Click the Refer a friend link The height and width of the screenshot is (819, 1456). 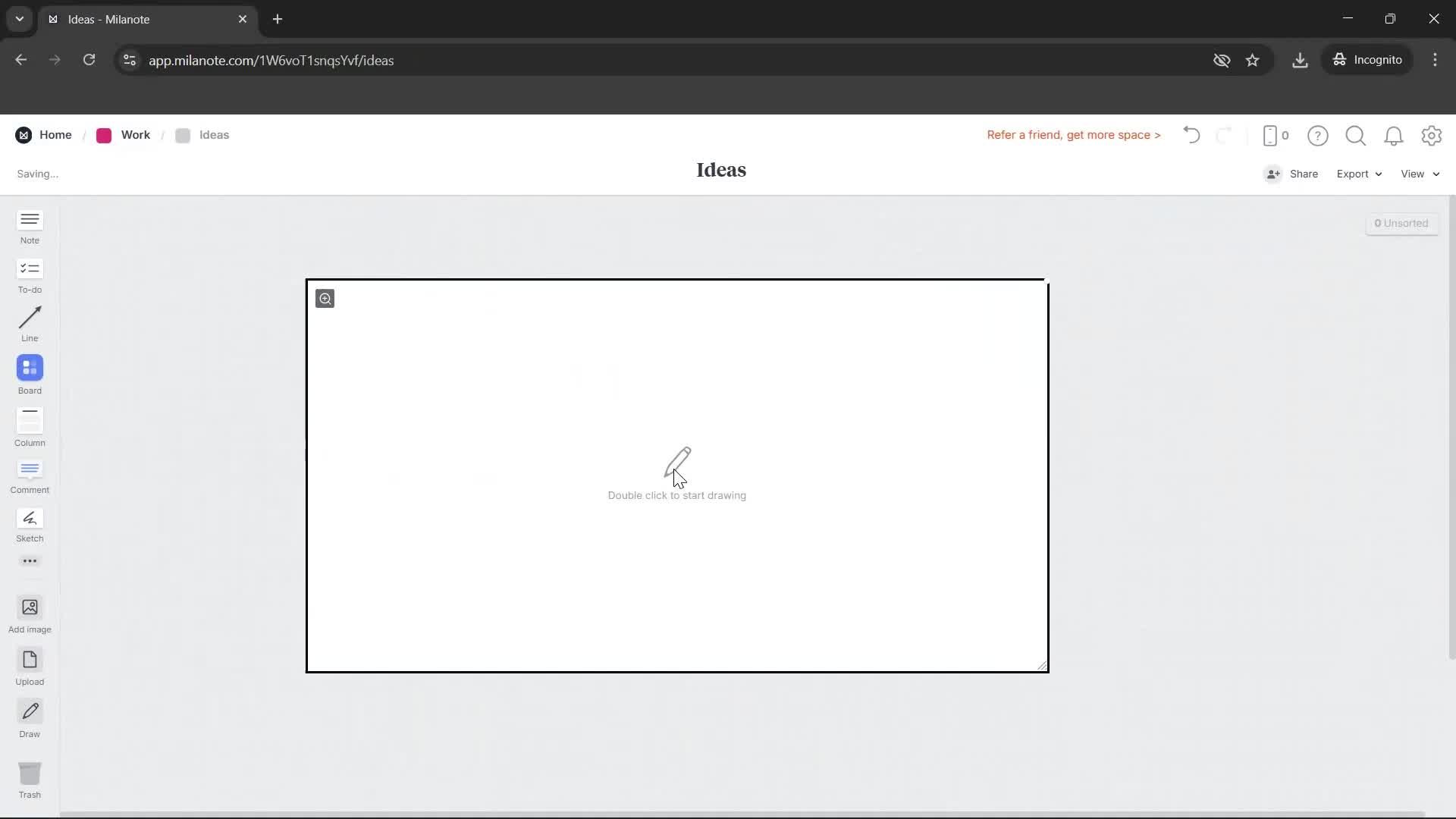coord(1073,135)
